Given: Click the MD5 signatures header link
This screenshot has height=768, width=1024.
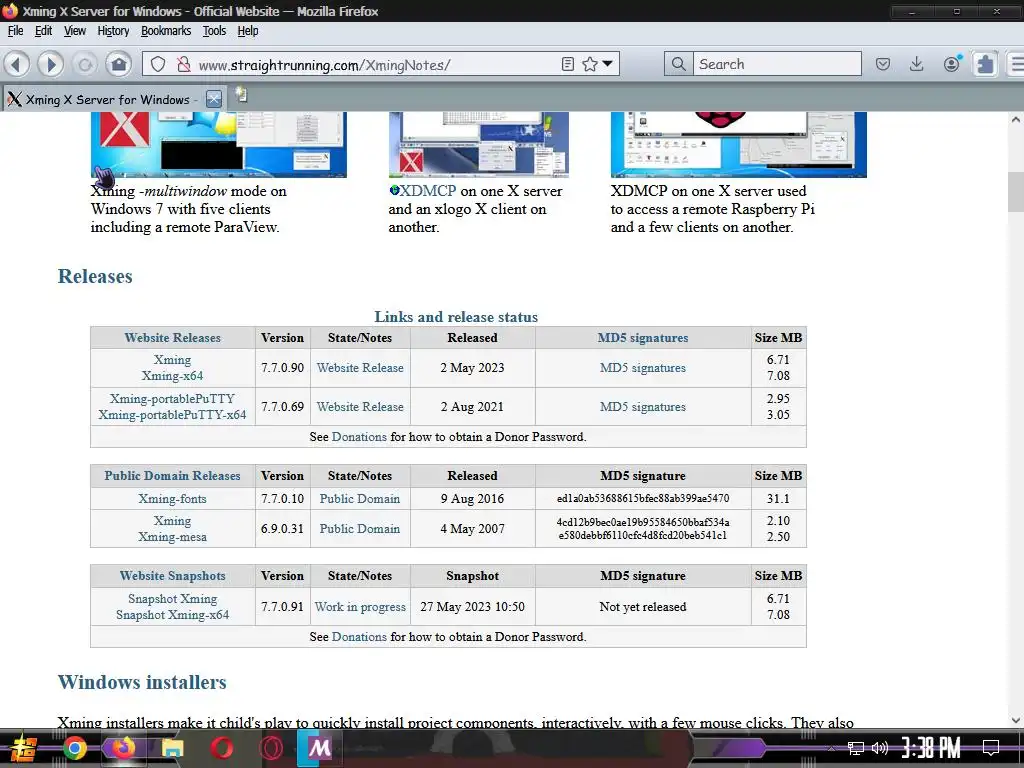Looking at the screenshot, I should click(643, 338).
